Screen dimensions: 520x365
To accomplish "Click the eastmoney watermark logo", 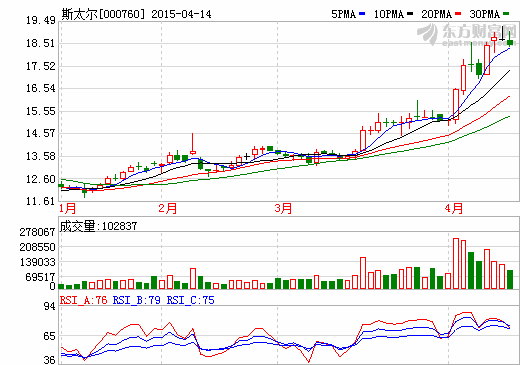I will (467, 34).
